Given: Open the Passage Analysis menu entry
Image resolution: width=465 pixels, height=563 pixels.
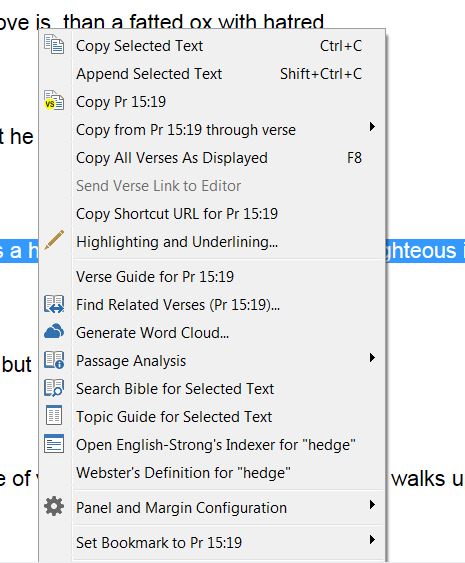Looking at the screenshot, I should pos(212,360).
